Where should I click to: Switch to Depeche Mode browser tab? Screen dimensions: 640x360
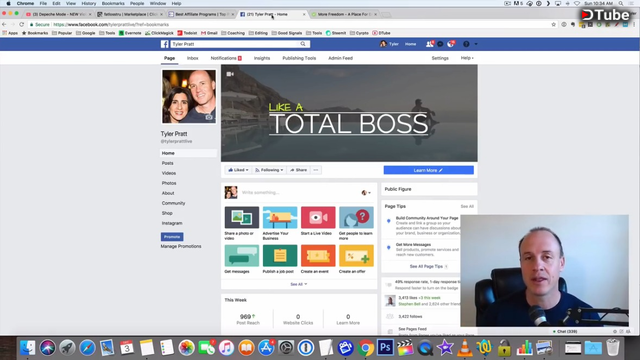click(x=58, y=14)
